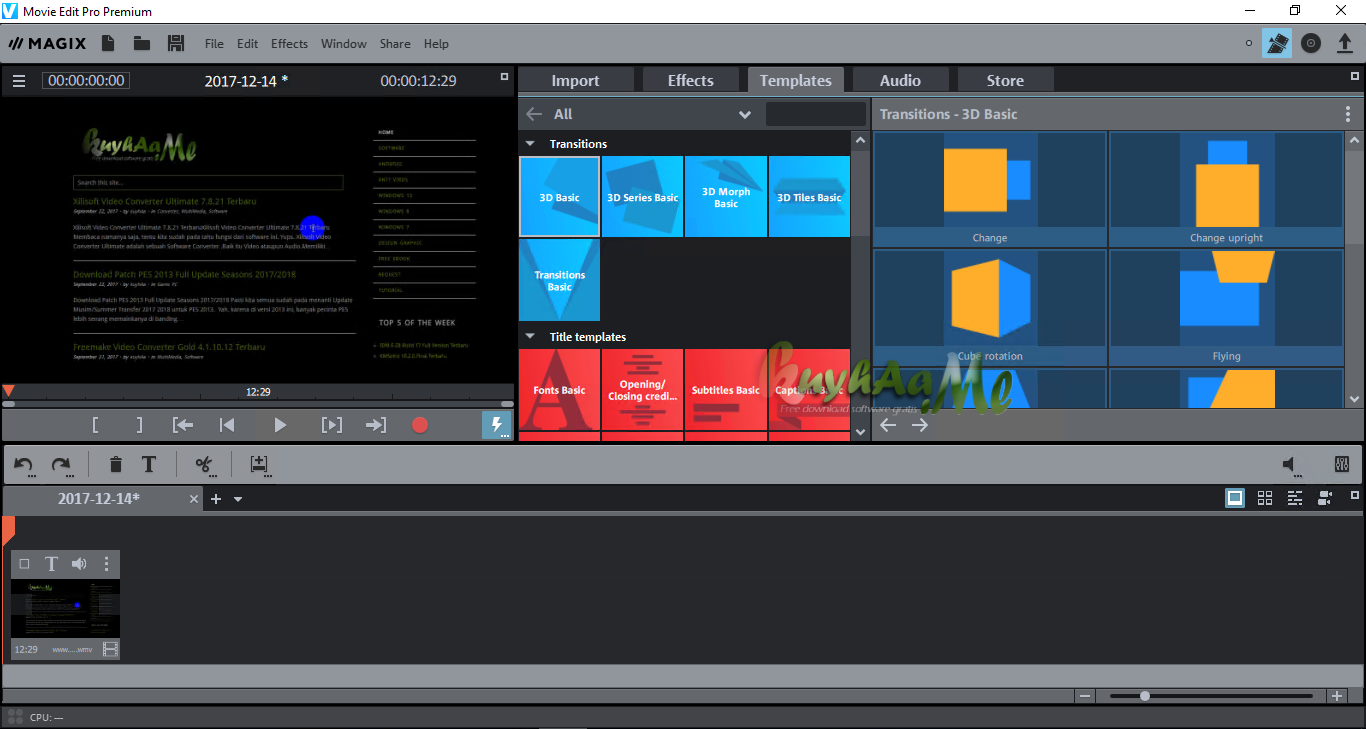Click the red record button
Screen dimensions: 1366x729
[x=420, y=425]
